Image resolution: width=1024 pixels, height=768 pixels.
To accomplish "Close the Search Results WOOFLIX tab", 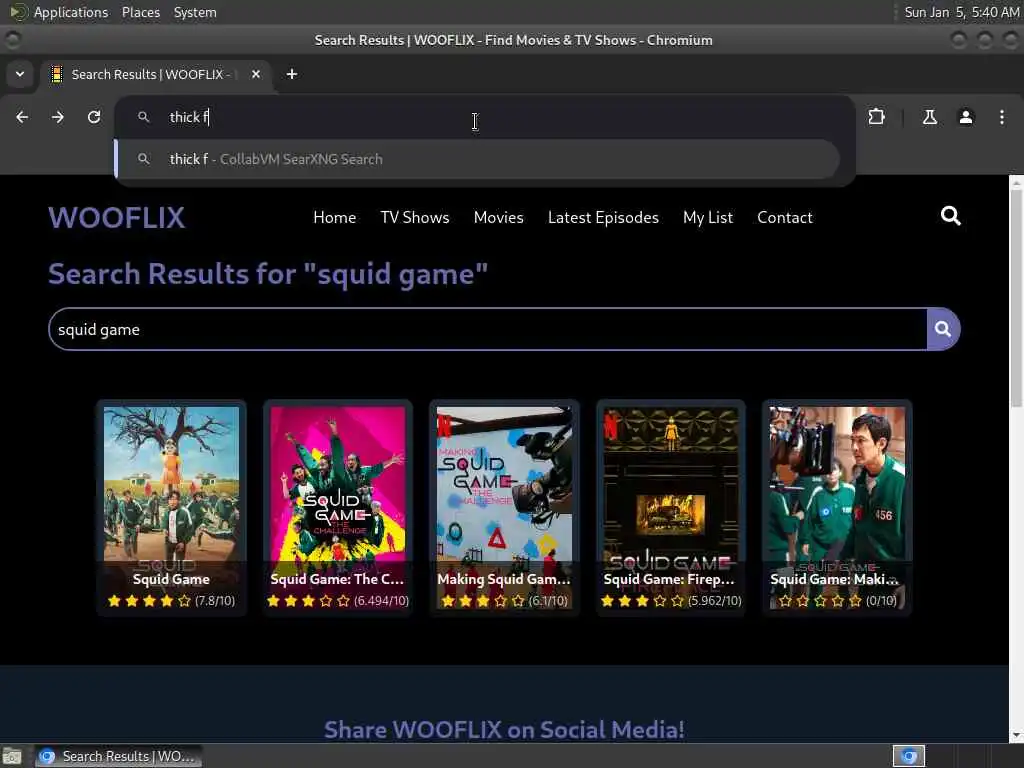I will (x=256, y=74).
